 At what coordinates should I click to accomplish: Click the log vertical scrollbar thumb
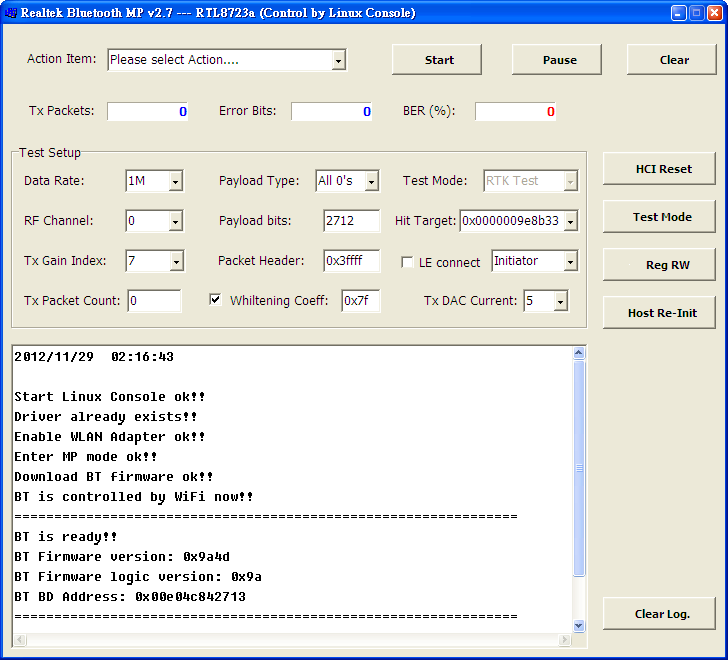click(578, 468)
